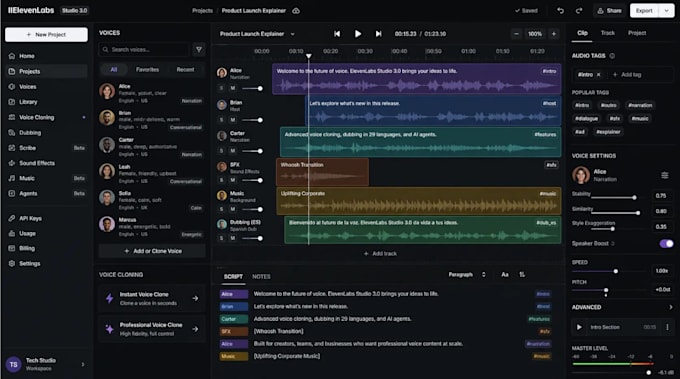This screenshot has height=379, width=680.
Task: Open Voice Cloning page in the sidebar
Action: click(46, 117)
